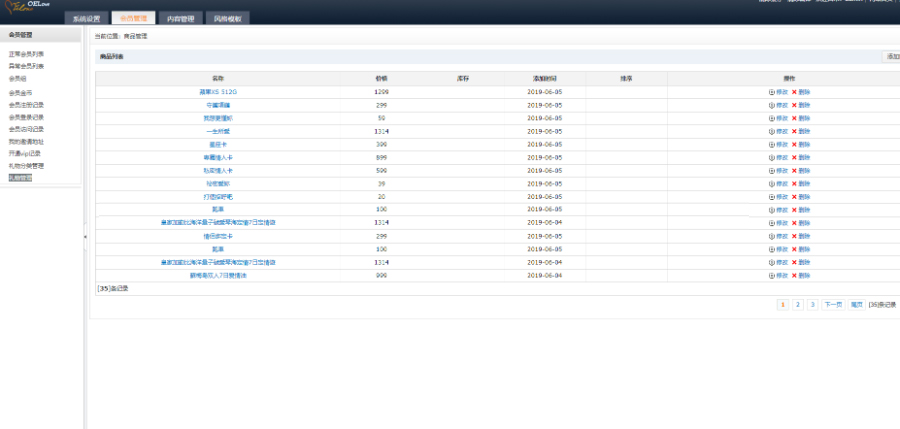
Task: Collapse the left sidebar via splitter handle
Action: pos(85,236)
